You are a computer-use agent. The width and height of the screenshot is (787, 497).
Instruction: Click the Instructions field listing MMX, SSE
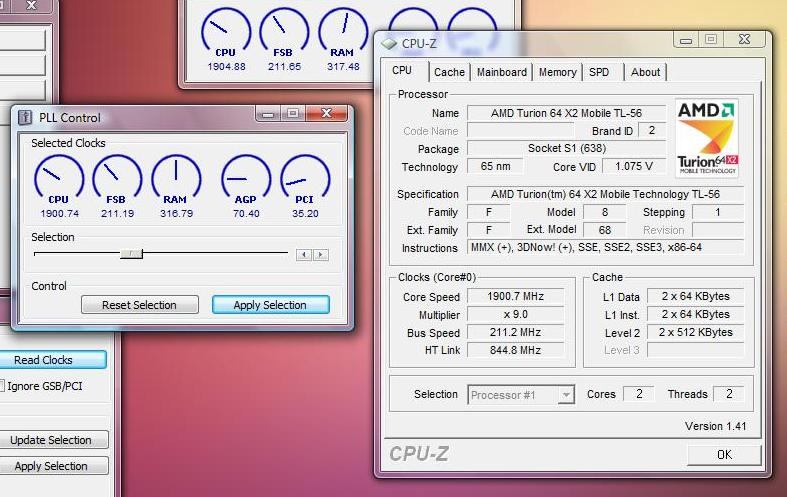(605, 247)
